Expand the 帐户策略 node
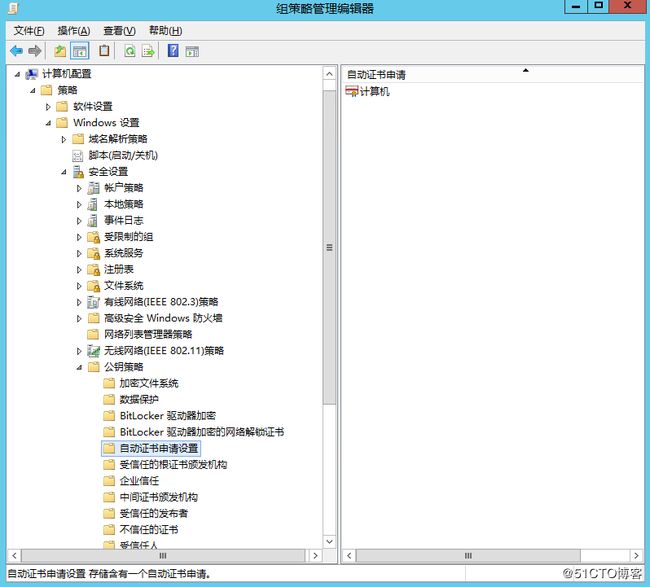Viewport: 650px width, 587px height. pos(79,189)
